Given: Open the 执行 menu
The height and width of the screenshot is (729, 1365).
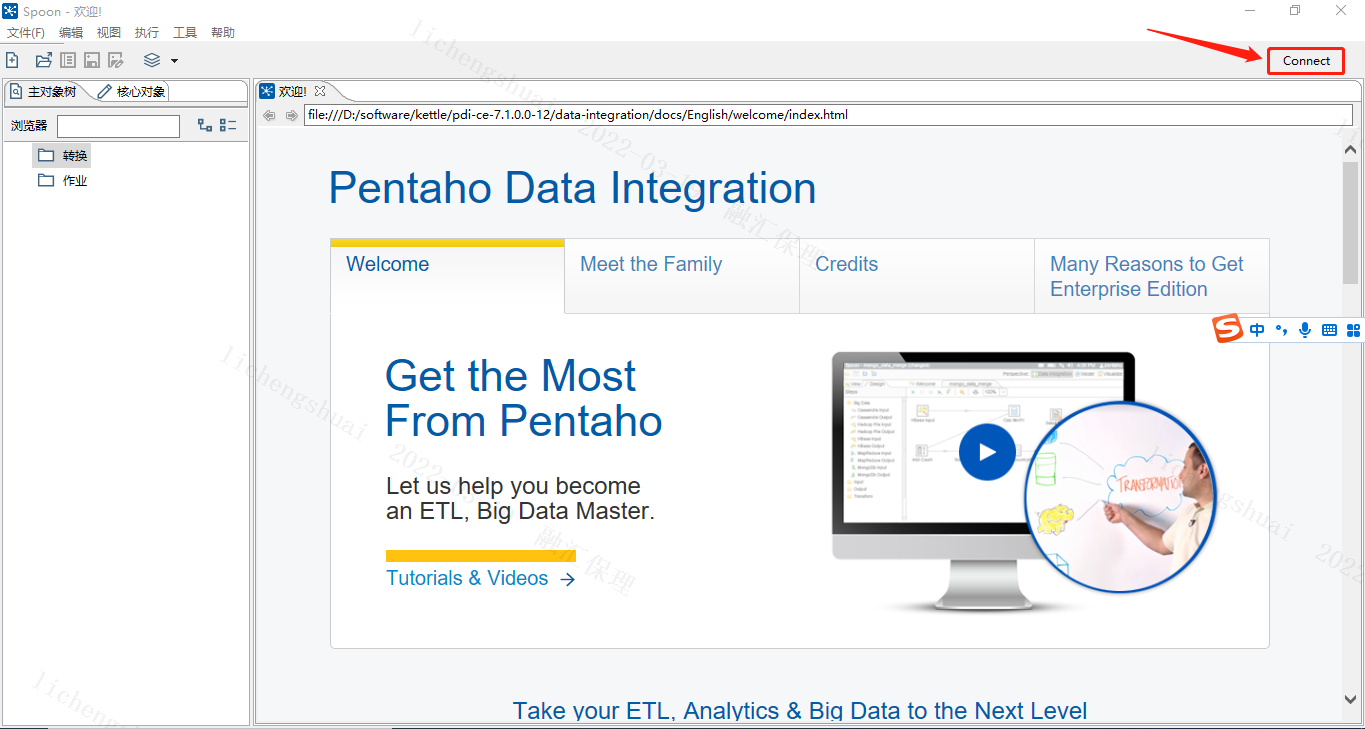Looking at the screenshot, I should pyautogui.click(x=147, y=33).
